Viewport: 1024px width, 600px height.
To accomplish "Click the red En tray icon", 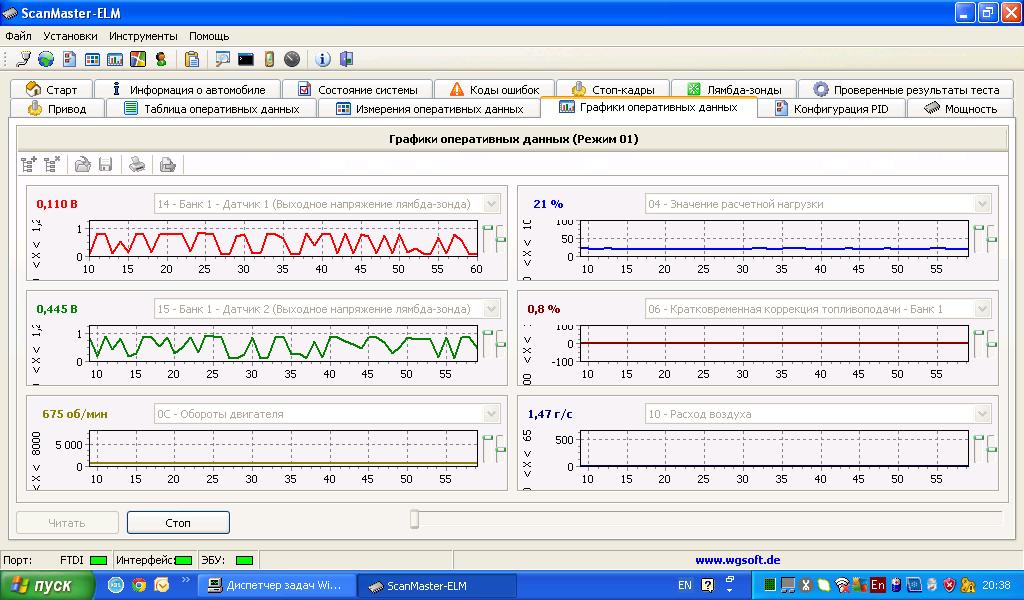I will 878,585.
